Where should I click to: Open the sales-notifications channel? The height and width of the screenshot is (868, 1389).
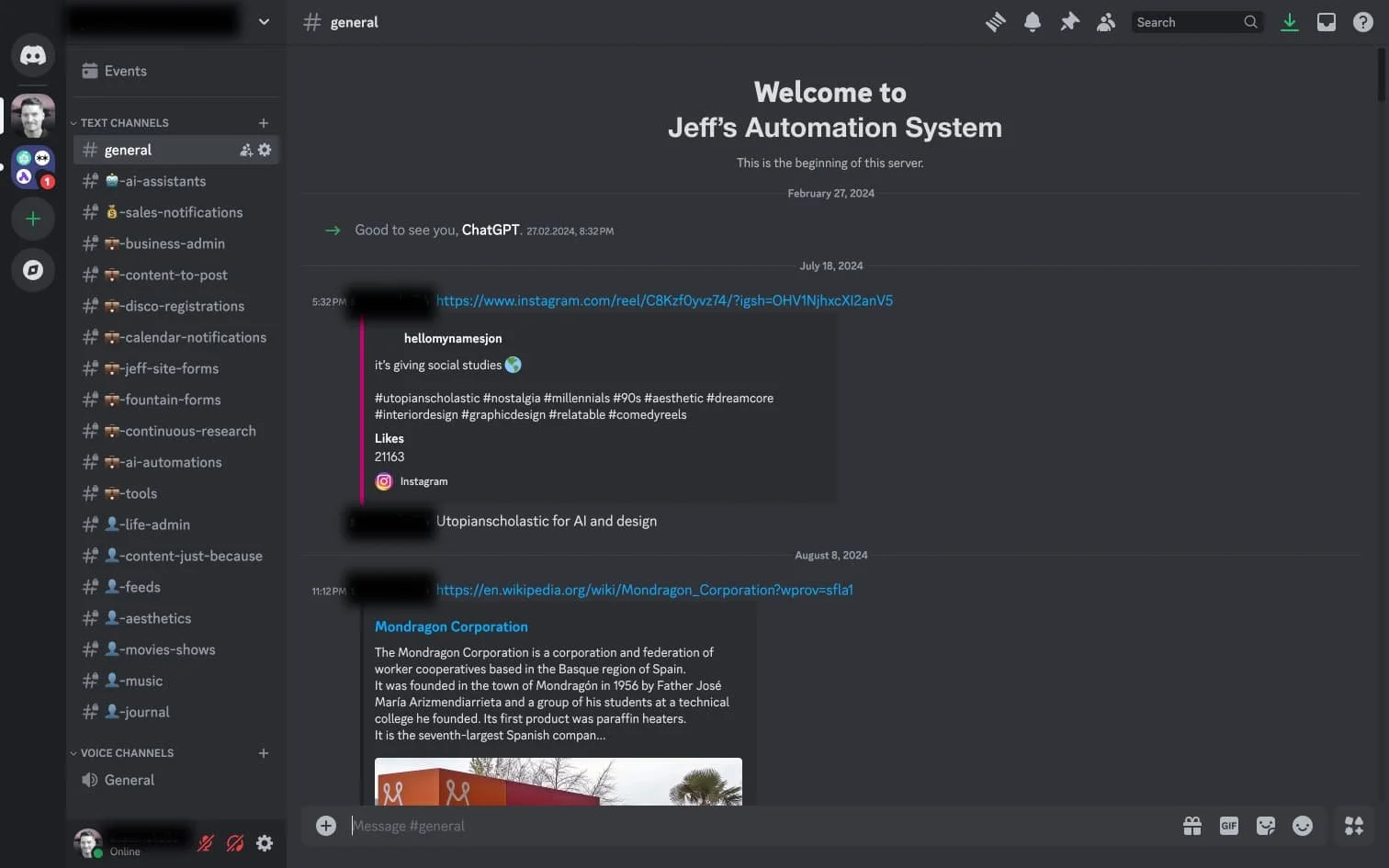tap(176, 212)
